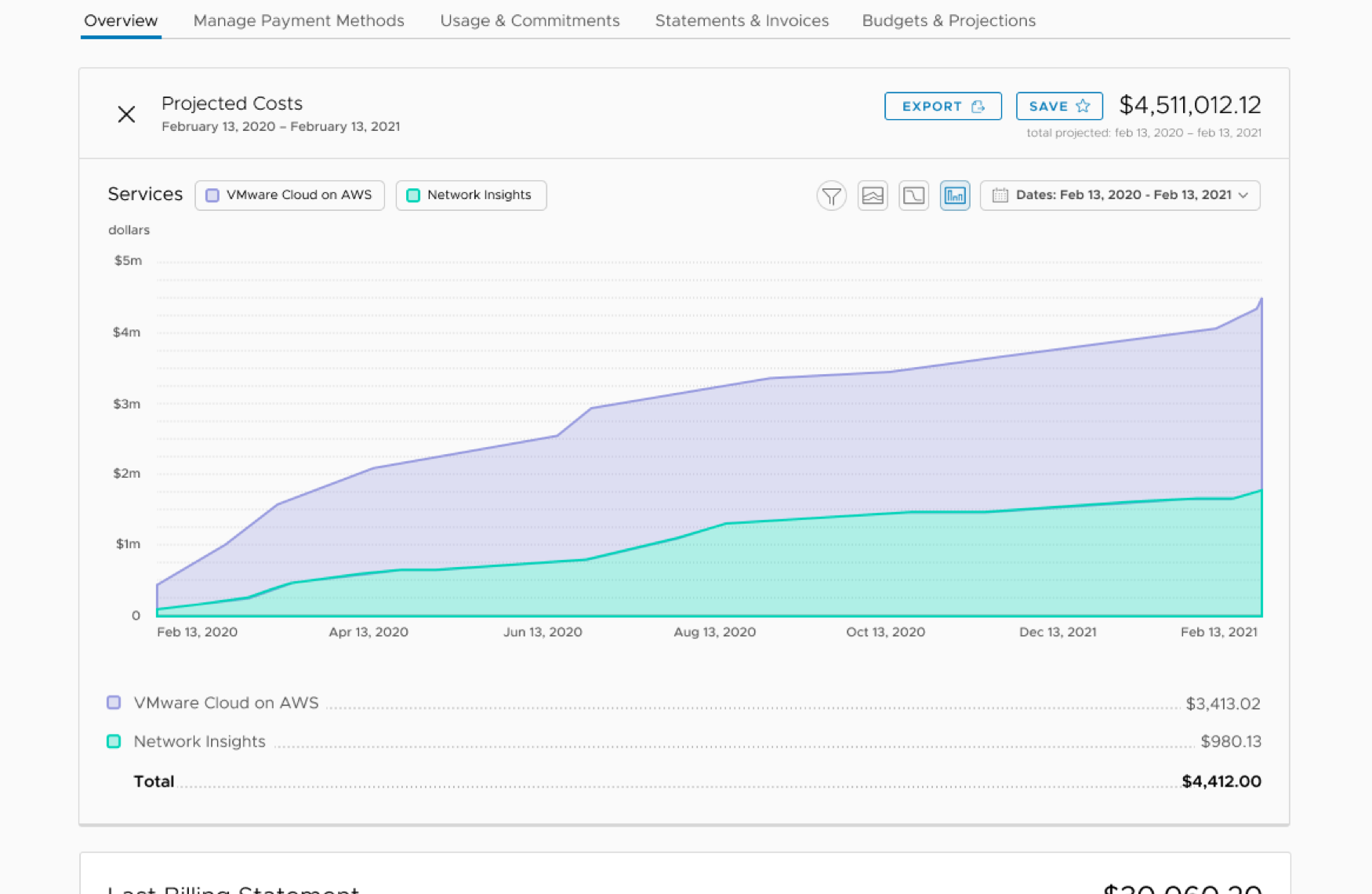
Task: Click the $4,511,012.12 projected total
Action: 1190,105
